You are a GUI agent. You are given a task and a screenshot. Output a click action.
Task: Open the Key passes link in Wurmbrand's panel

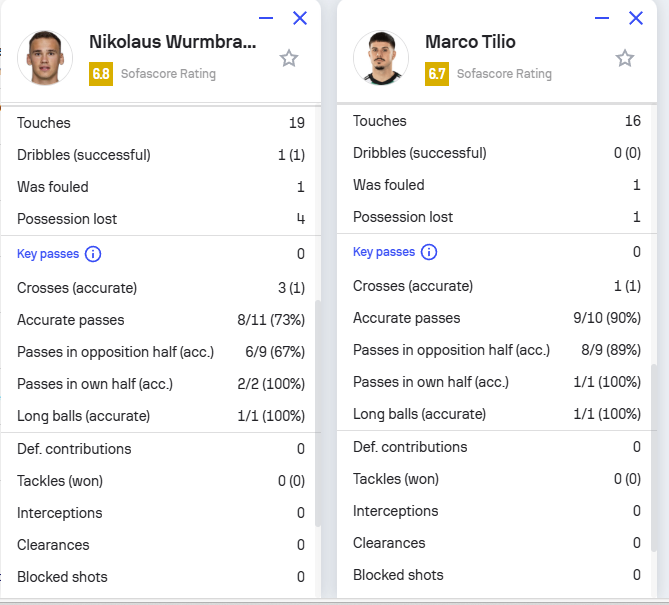49,254
